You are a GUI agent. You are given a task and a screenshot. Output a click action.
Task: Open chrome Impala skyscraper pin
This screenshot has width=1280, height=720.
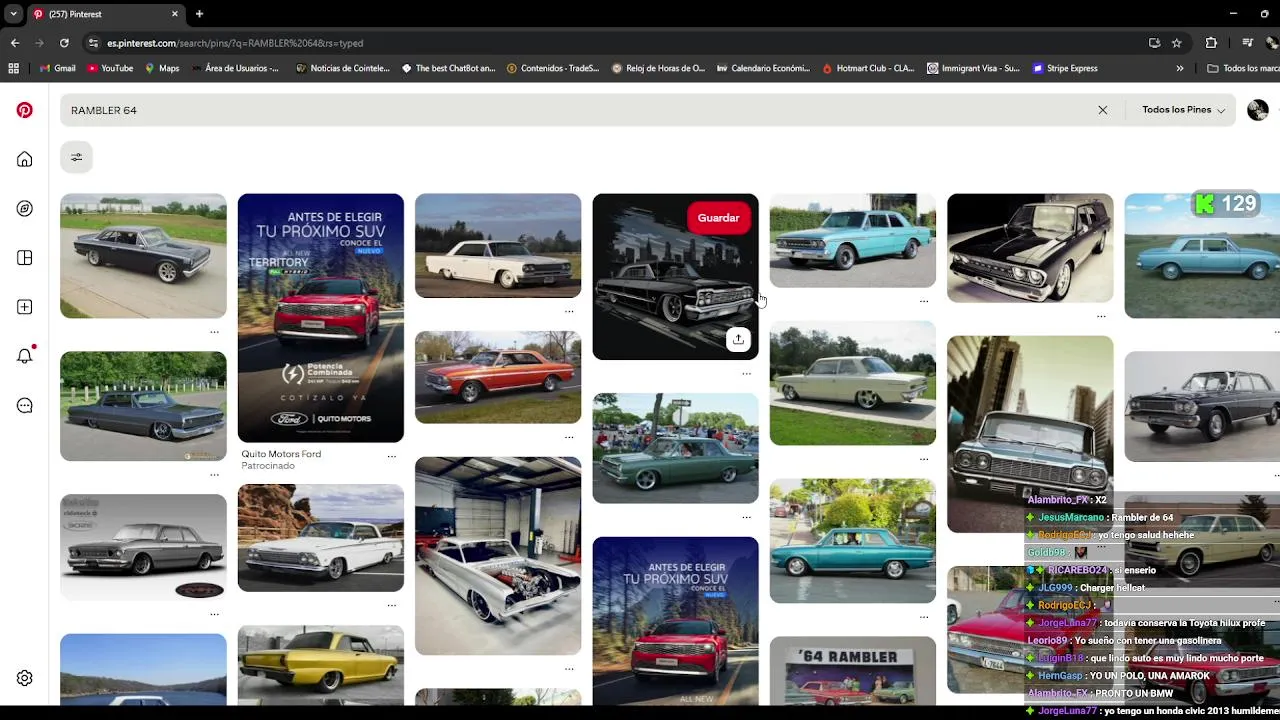click(x=1030, y=434)
